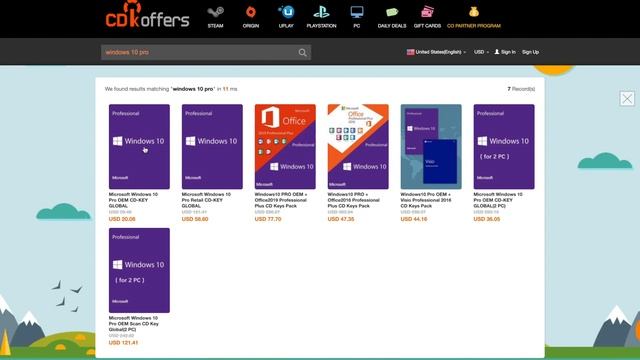Screen dimensions: 640x360
Task: Click the price USD 47.35
Action: point(341,219)
